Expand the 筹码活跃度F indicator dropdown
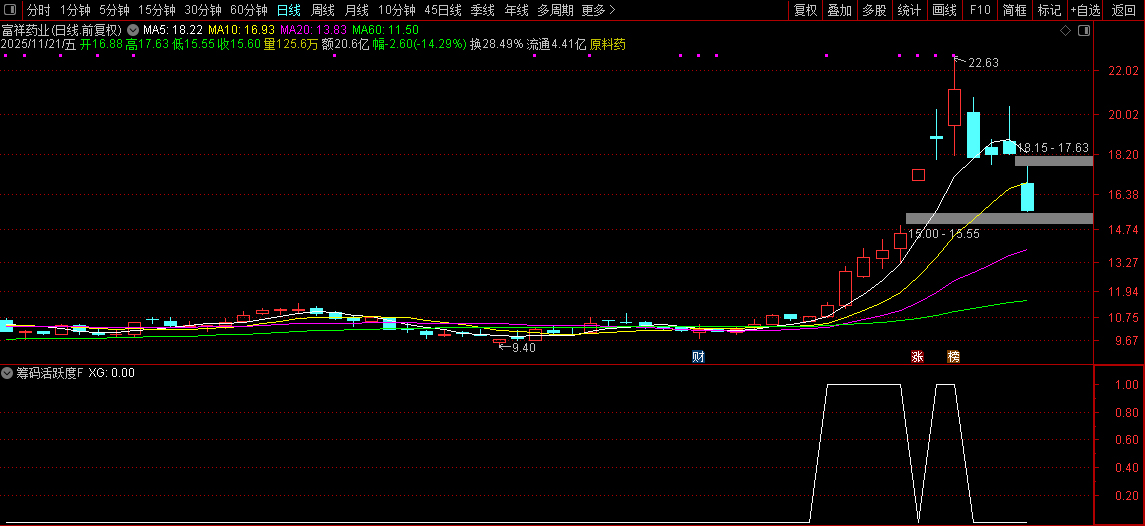 [8, 373]
